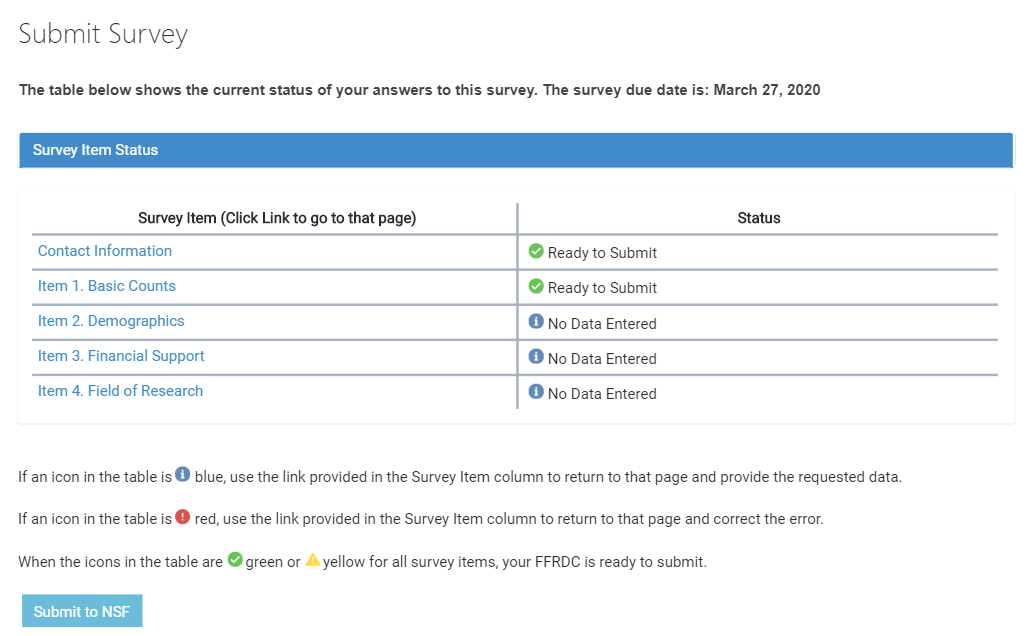Navigate to Item 3. Financial Support

pos(121,356)
